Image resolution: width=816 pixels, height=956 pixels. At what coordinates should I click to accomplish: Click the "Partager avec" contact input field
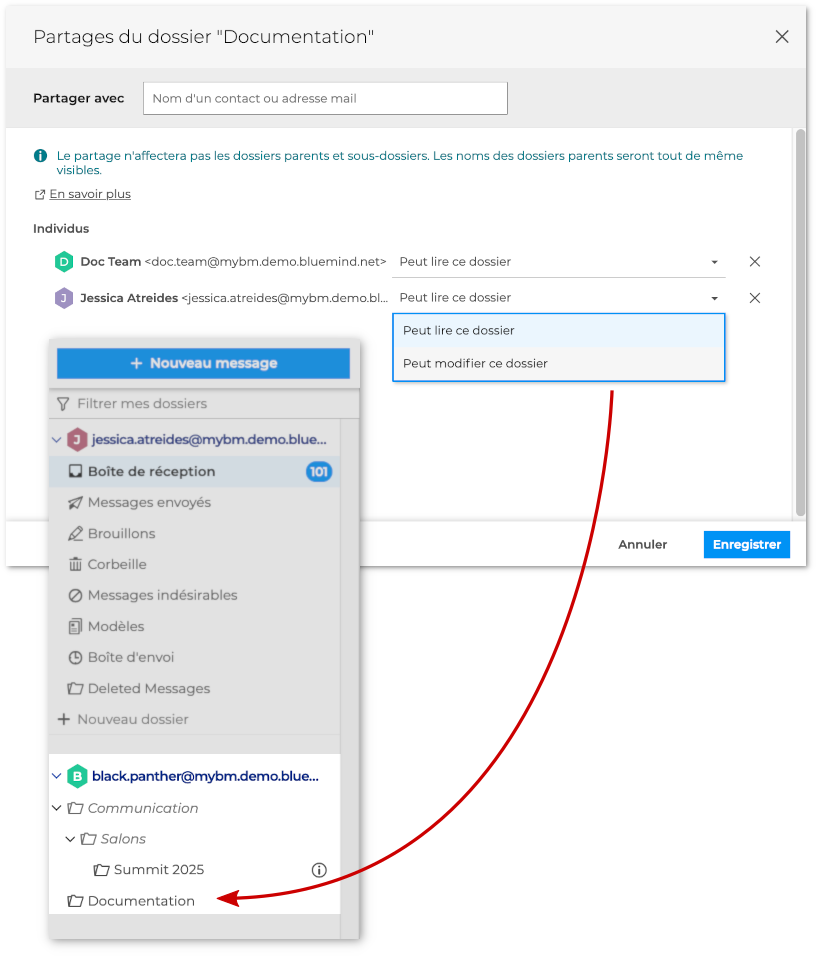325,99
